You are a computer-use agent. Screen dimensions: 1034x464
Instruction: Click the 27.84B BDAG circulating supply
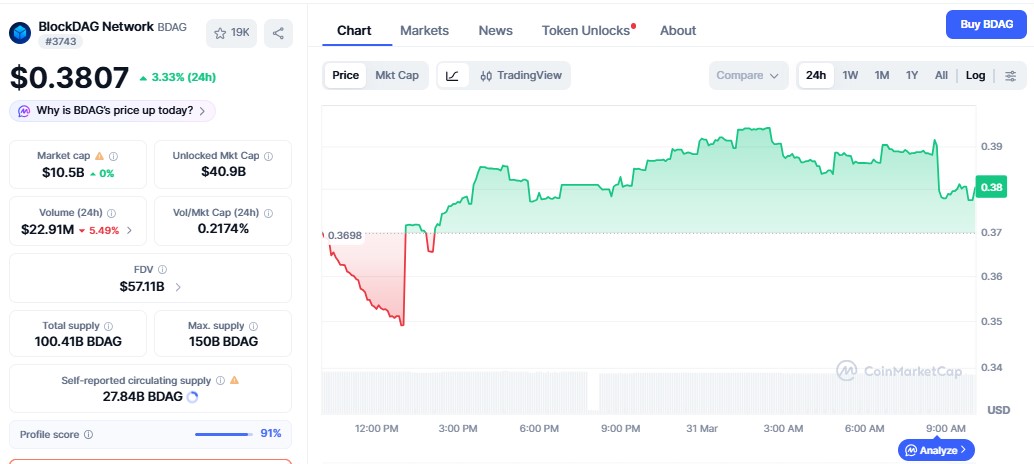142,397
